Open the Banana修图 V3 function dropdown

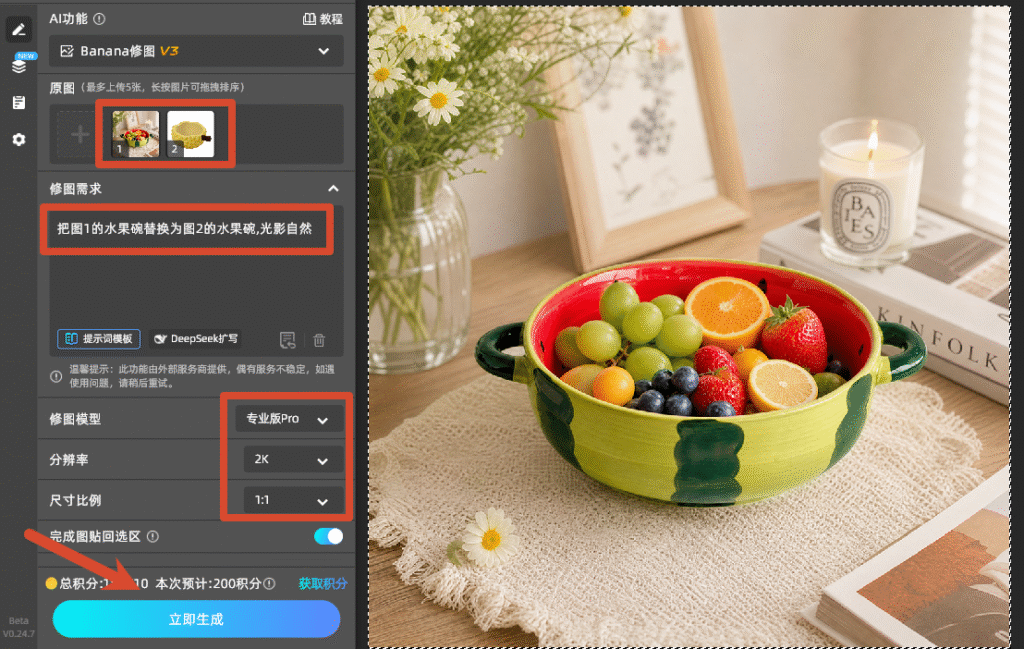(196, 51)
